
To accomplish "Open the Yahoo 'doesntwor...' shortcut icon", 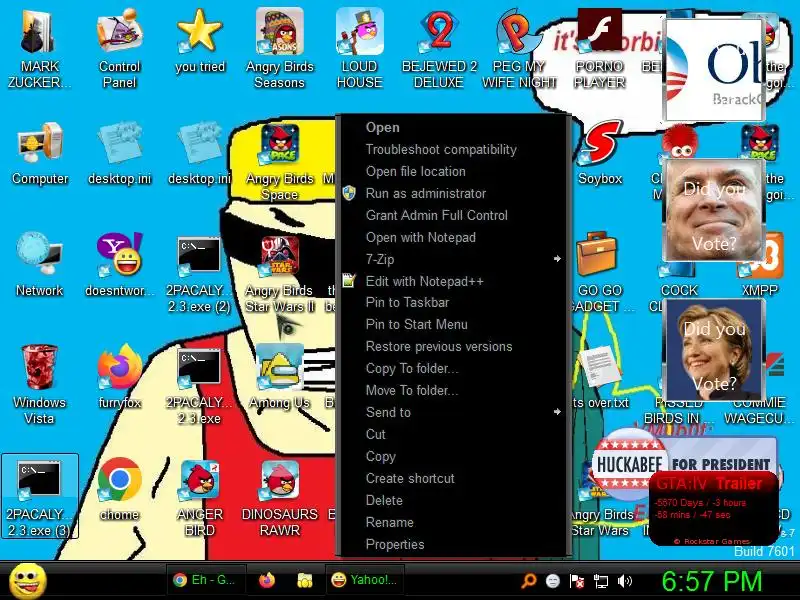I will pos(119,265).
